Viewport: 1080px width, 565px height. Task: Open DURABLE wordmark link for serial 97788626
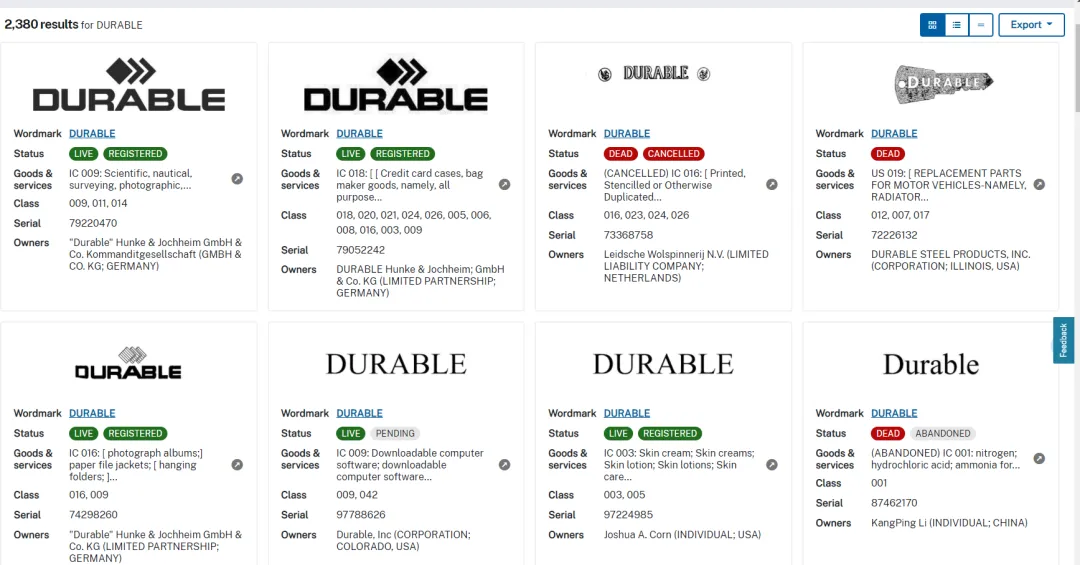pyautogui.click(x=360, y=413)
